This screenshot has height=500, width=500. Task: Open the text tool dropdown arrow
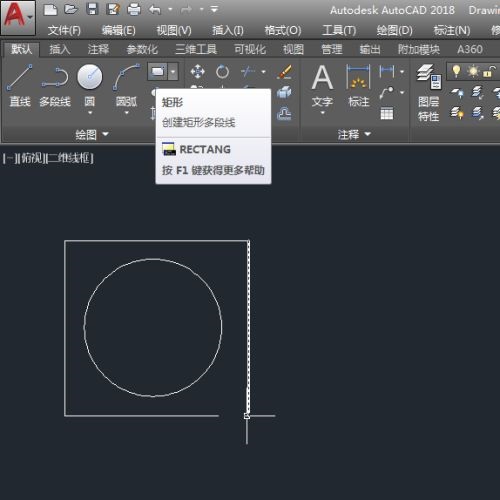click(322, 113)
